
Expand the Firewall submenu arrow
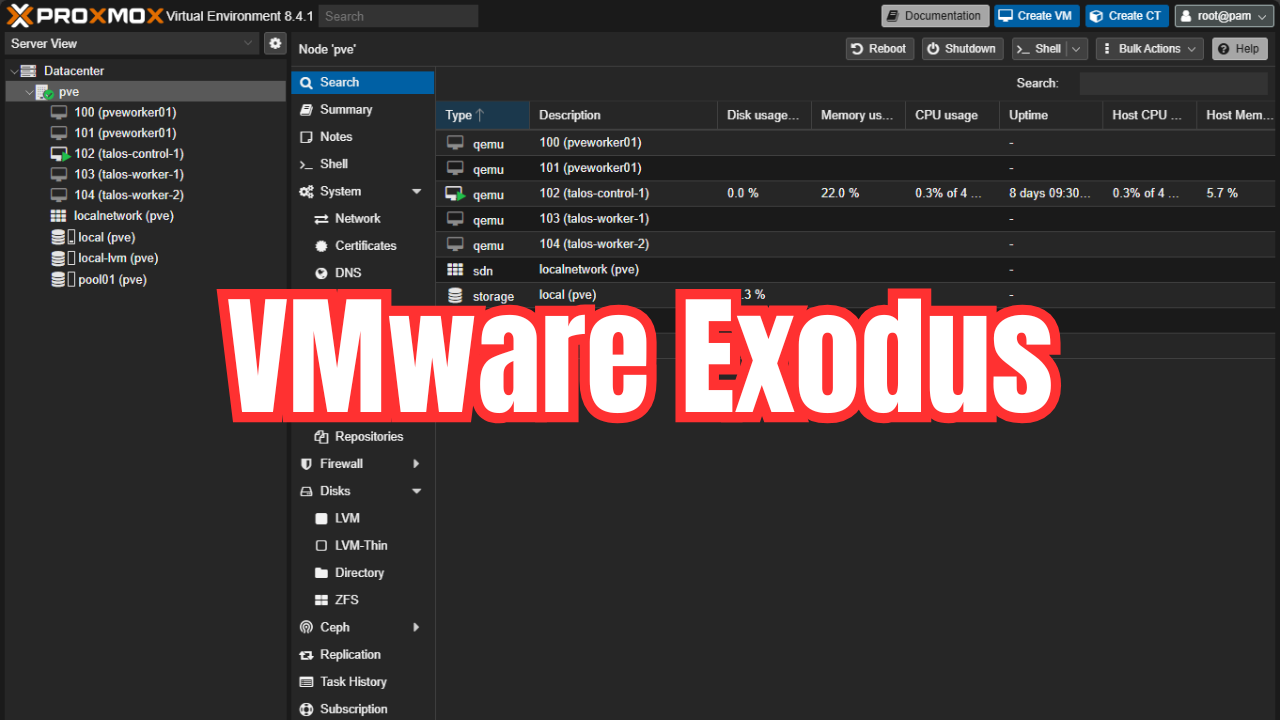point(416,464)
